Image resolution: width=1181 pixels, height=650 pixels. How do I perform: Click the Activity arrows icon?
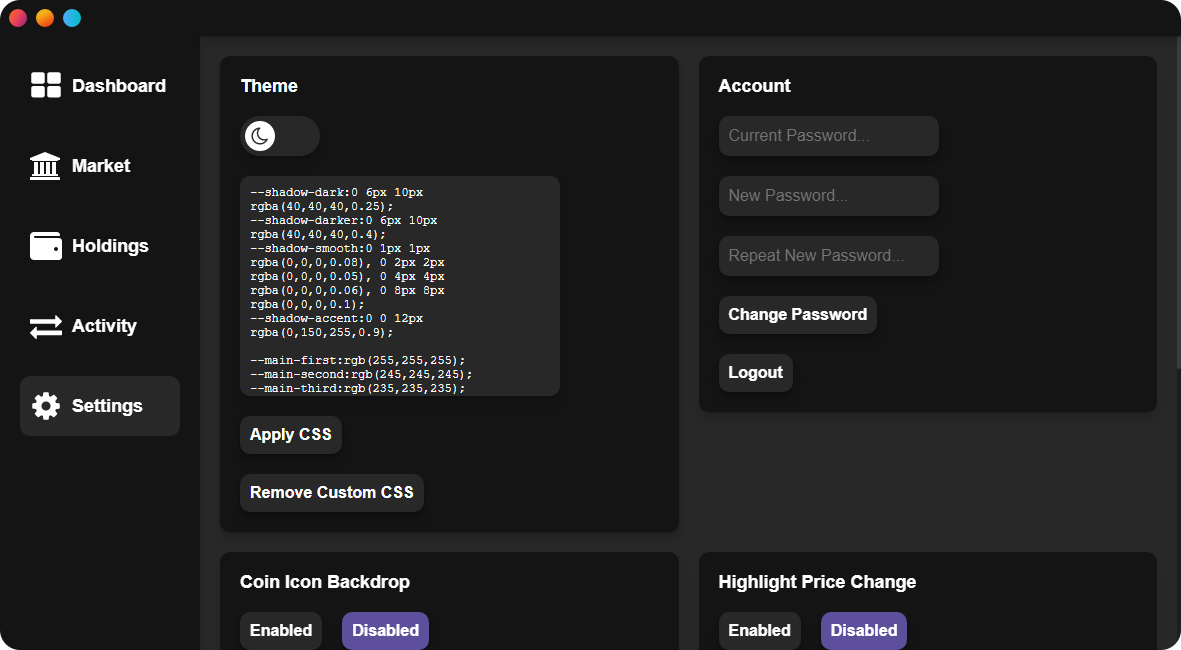46,326
